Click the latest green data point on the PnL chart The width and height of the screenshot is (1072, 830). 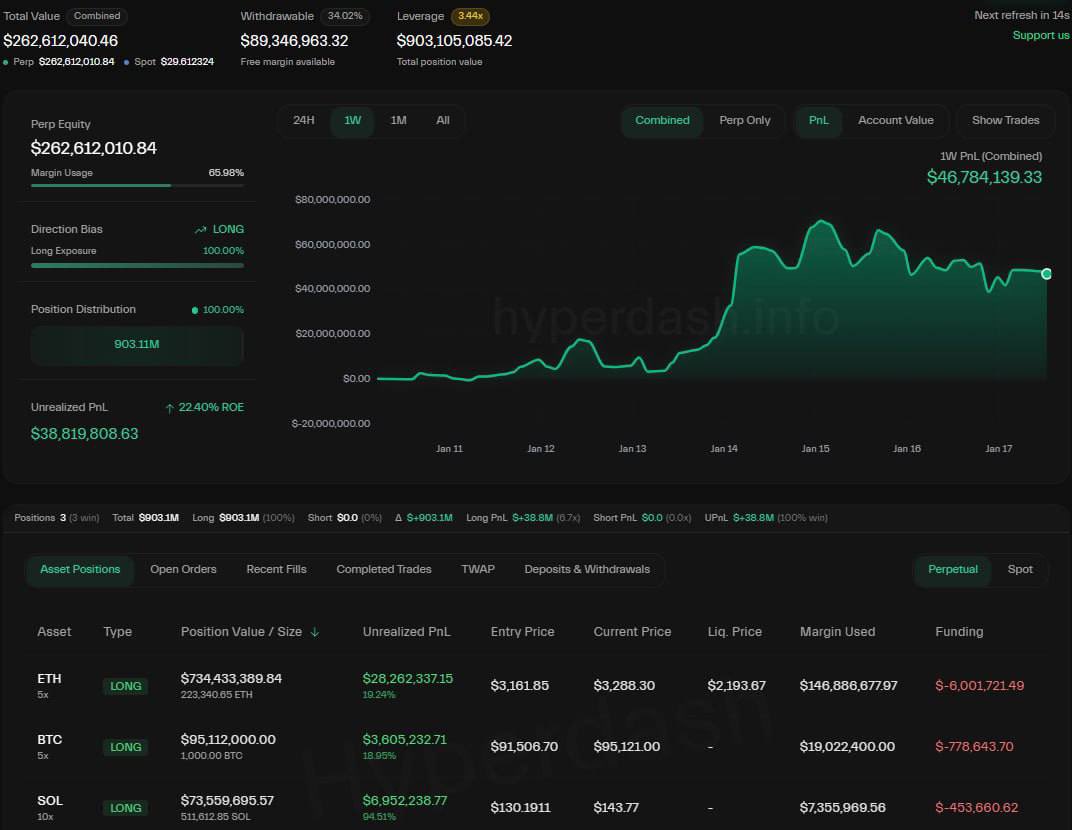[1046, 273]
